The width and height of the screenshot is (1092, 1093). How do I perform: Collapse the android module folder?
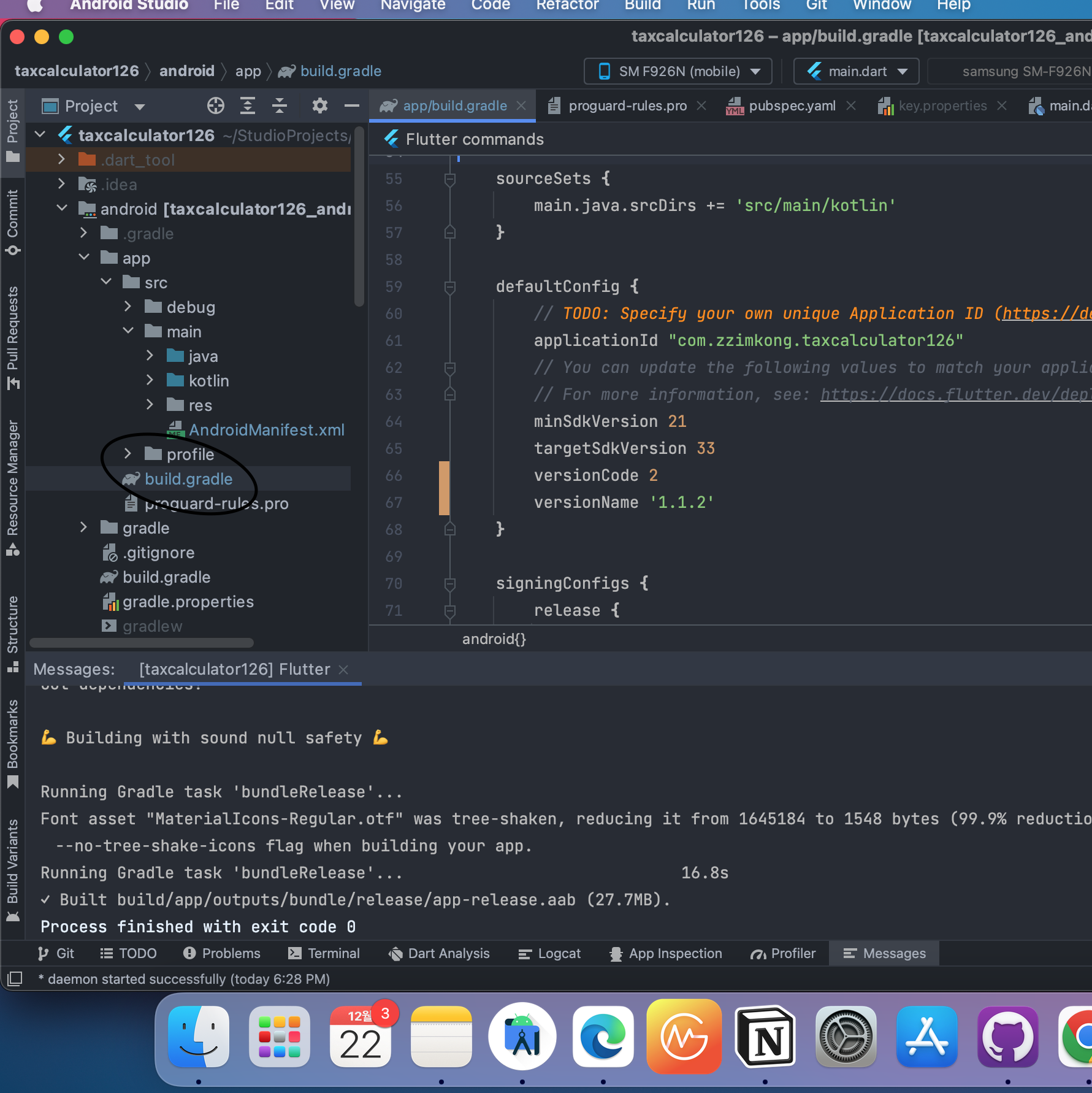coord(62,209)
